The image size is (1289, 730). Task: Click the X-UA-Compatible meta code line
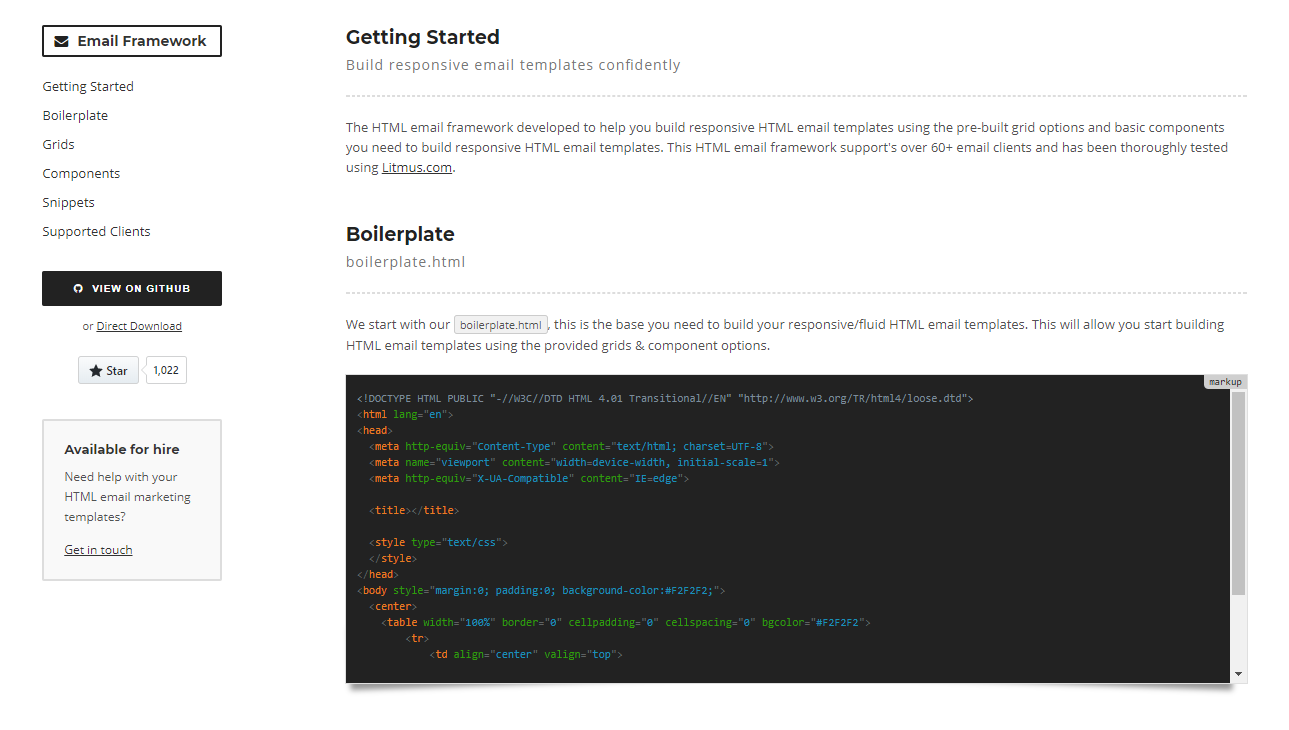[529, 478]
